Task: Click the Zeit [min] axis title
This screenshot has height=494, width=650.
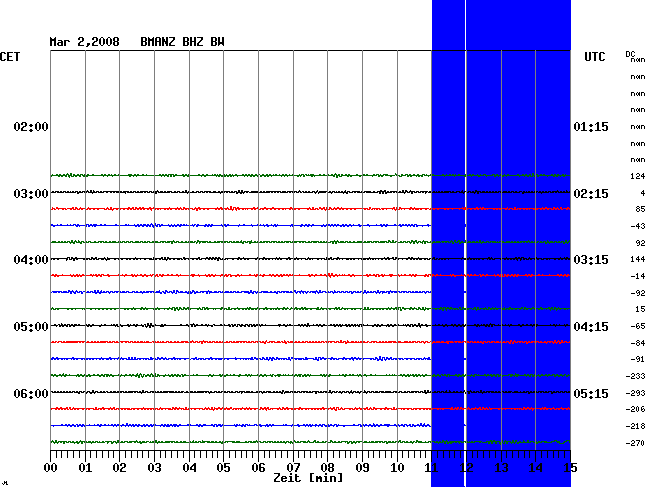Action: 308,478
